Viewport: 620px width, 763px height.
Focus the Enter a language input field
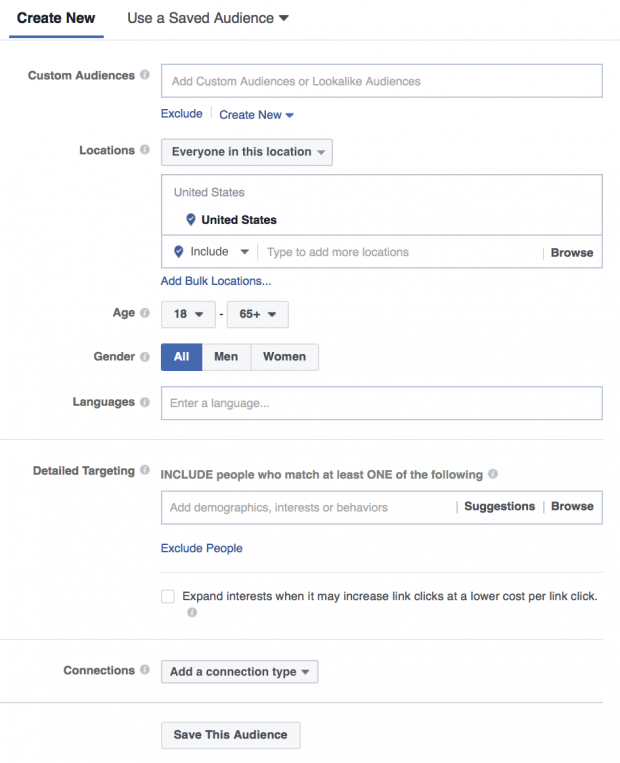click(382, 403)
